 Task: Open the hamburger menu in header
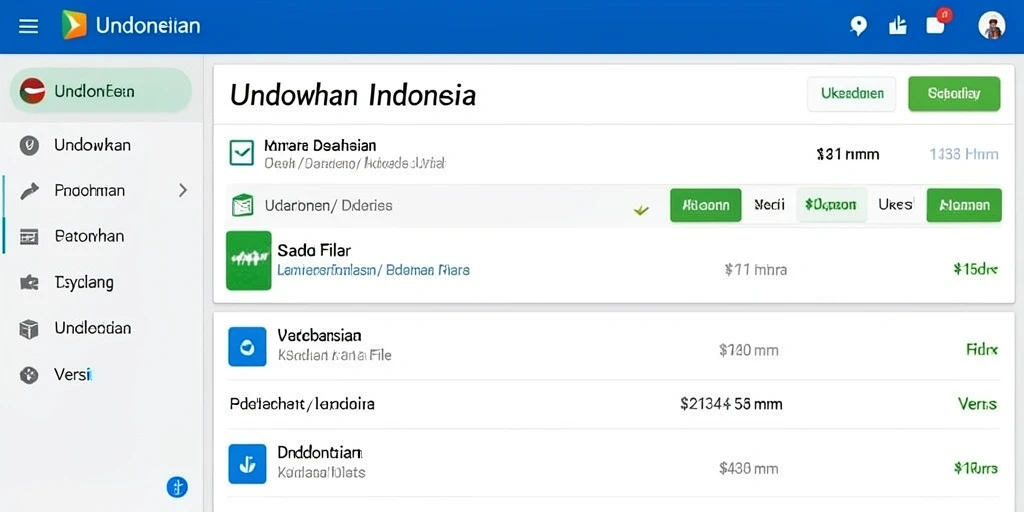[28, 26]
